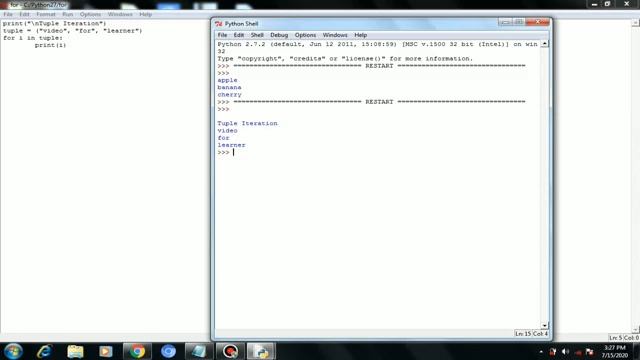The height and width of the screenshot is (360, 640).
Task: Click the Python Shell scrollbar down arrow
Action: [544, 325]
